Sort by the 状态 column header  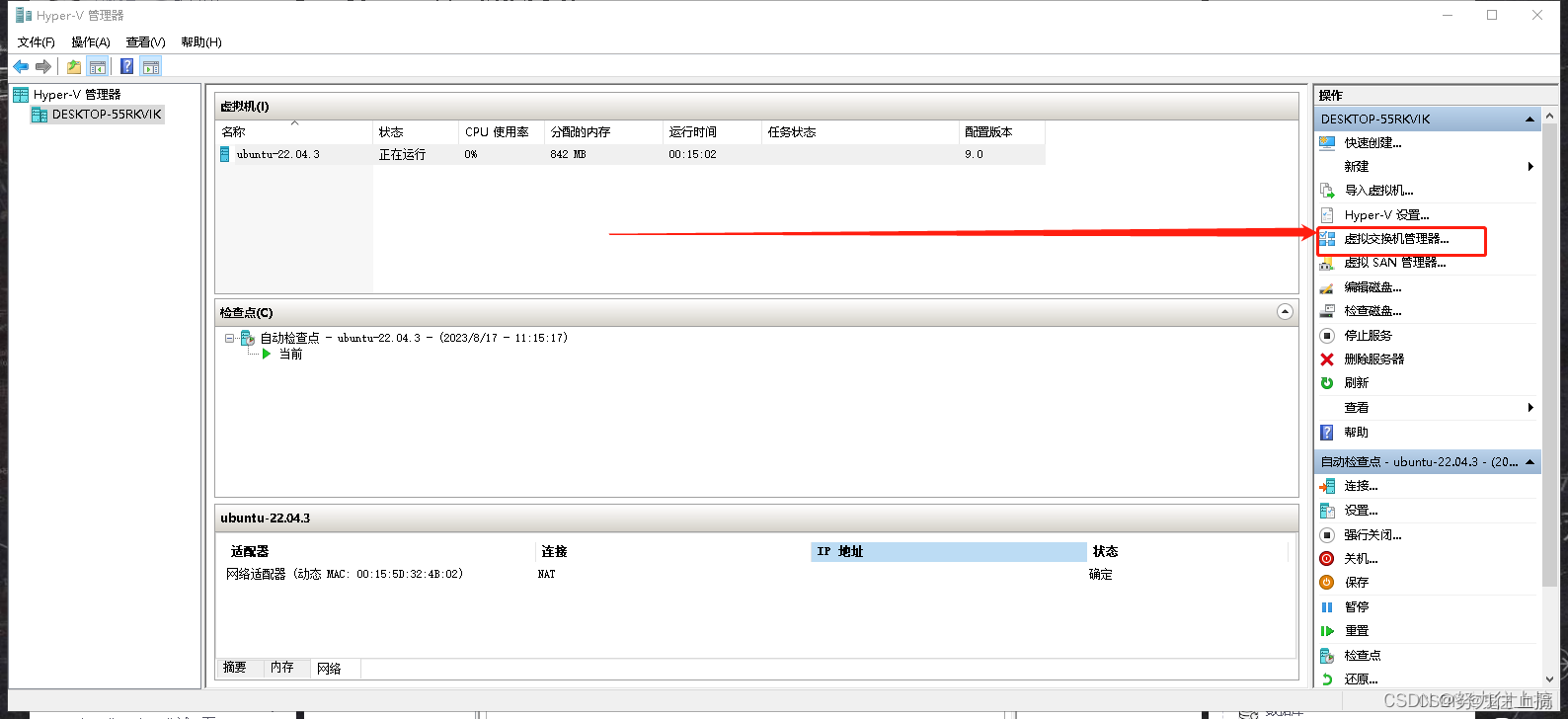pos(416,132)
